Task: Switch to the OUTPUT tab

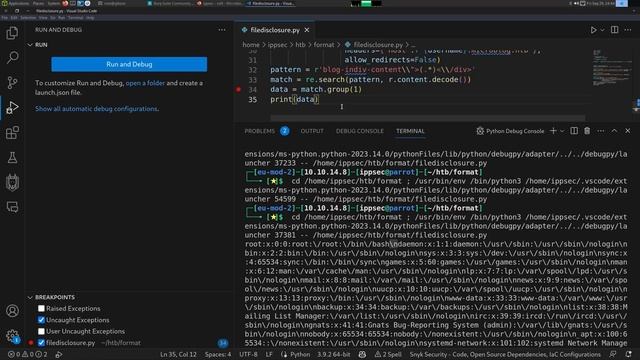Action: (312, 131)
